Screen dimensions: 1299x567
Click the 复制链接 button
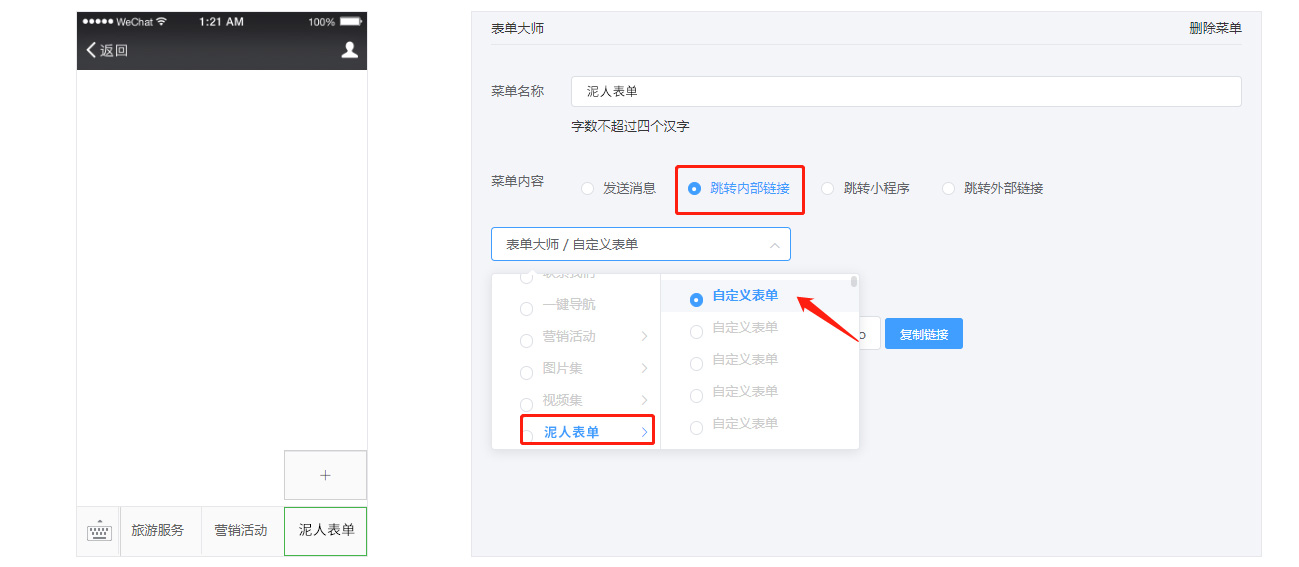[x=924, y=334]
